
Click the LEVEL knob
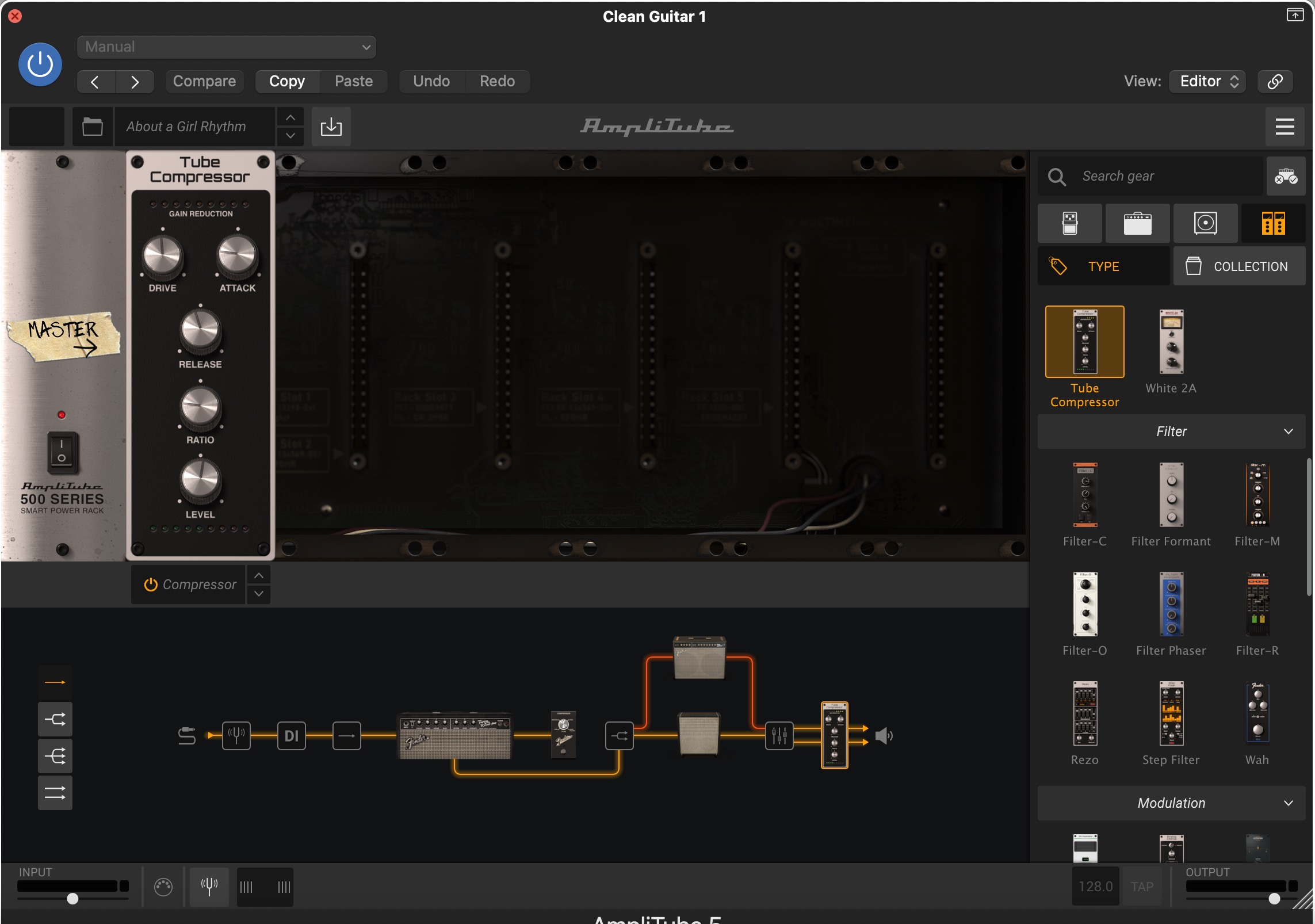pyautogui.click(x=200, y=481)
